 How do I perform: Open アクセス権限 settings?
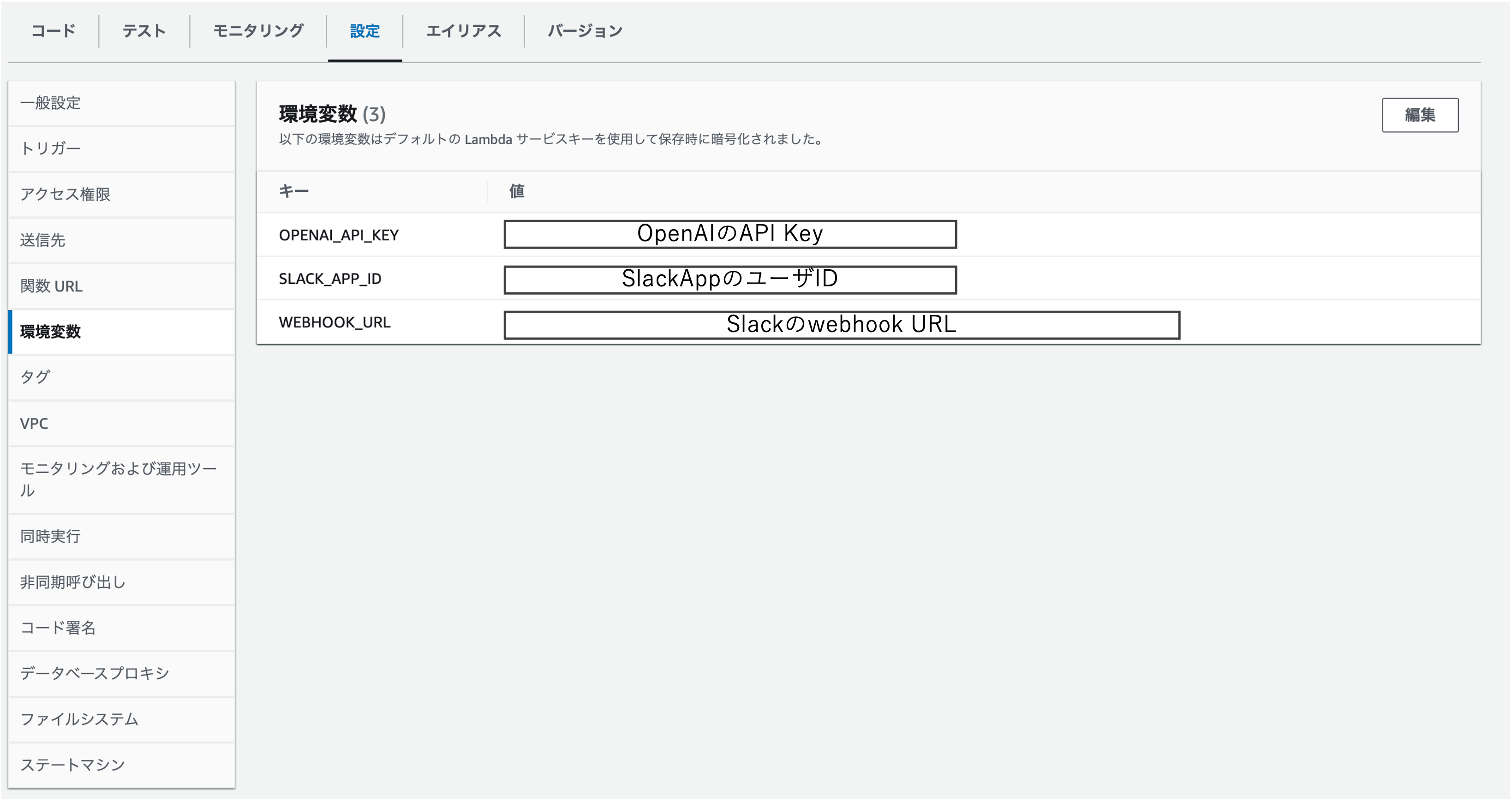[65, 194]
